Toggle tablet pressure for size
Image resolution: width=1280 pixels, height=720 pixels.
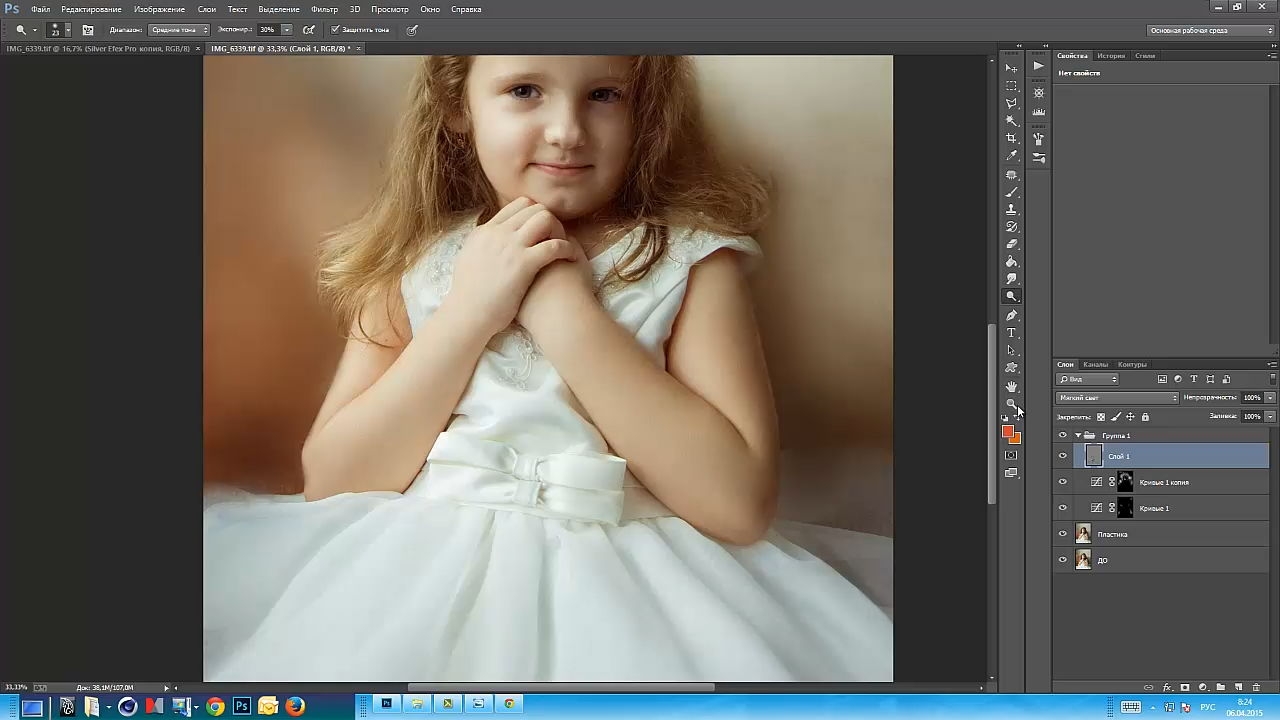click(412, 30)
